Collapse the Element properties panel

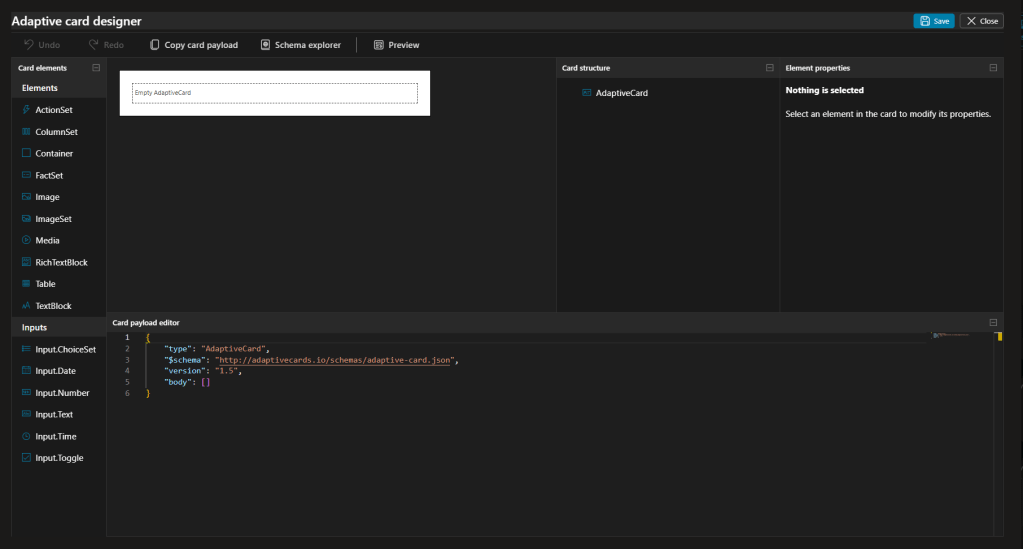993,68
